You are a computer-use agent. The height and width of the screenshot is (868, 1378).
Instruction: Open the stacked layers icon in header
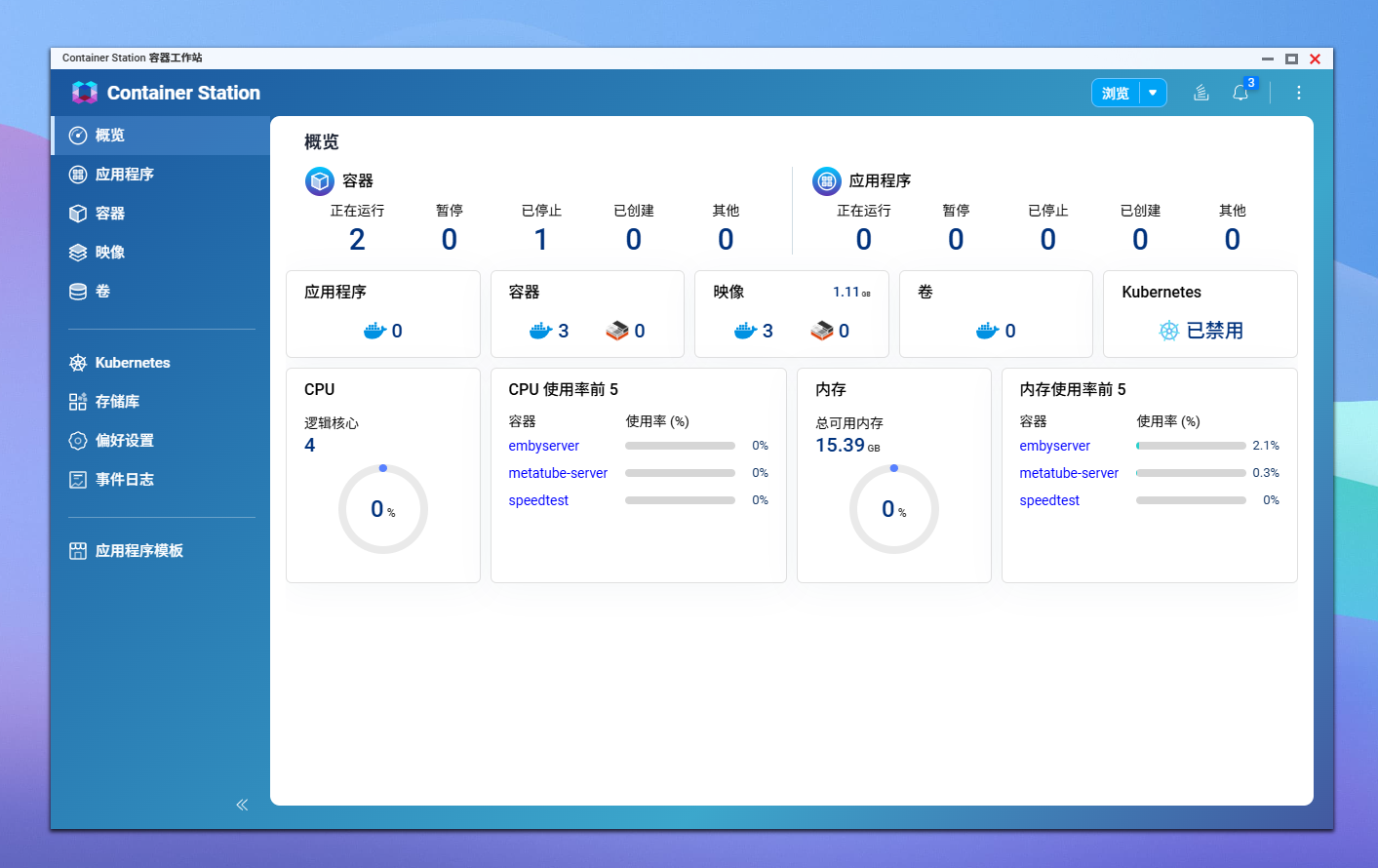coord(1201,93)
